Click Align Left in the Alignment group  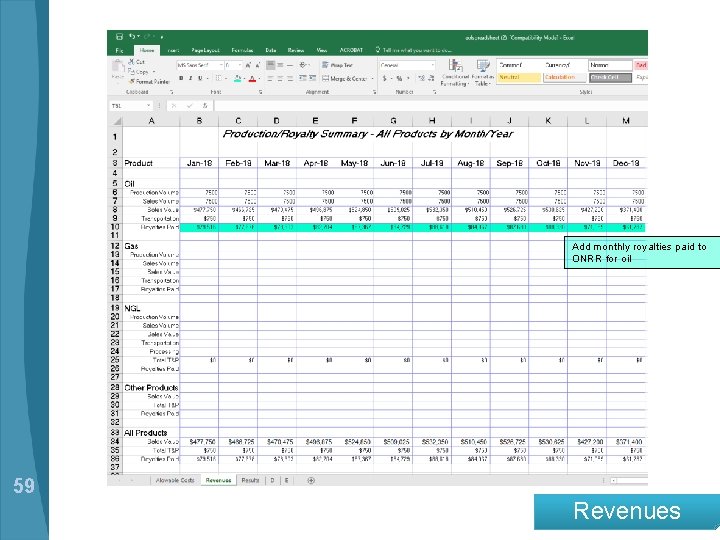[270, 79]
